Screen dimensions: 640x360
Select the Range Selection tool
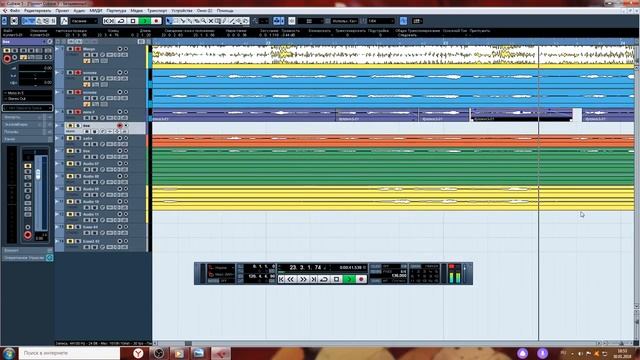point(176,21)
